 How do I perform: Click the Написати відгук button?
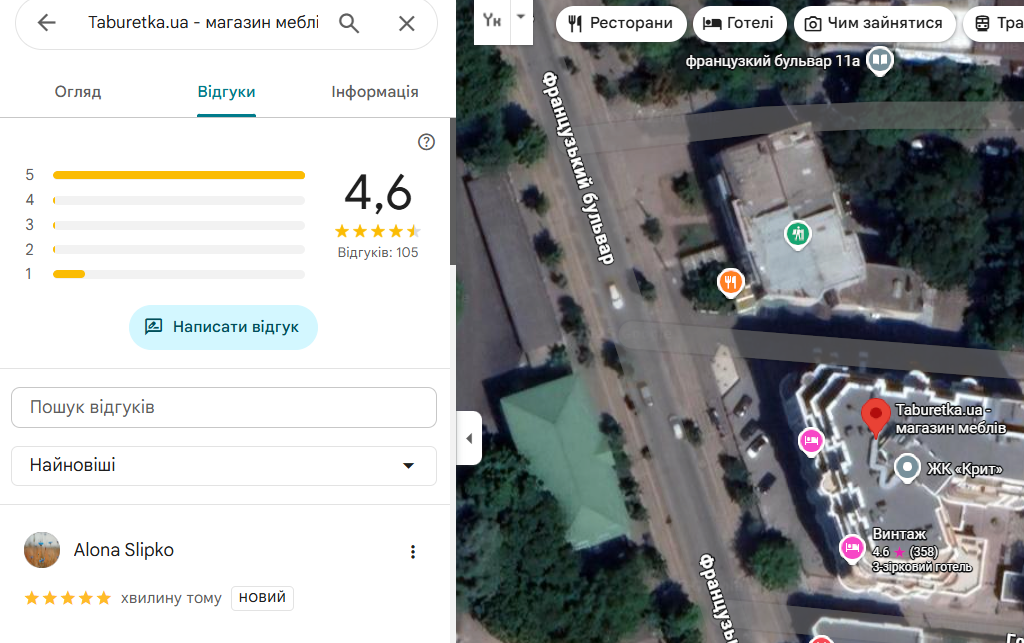point(223,327)
